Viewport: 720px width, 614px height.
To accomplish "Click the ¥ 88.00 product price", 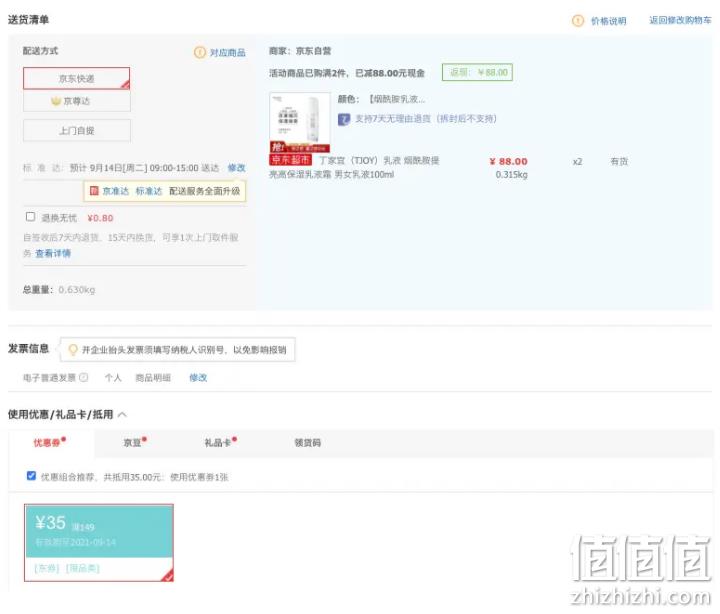I will (508, 162).
